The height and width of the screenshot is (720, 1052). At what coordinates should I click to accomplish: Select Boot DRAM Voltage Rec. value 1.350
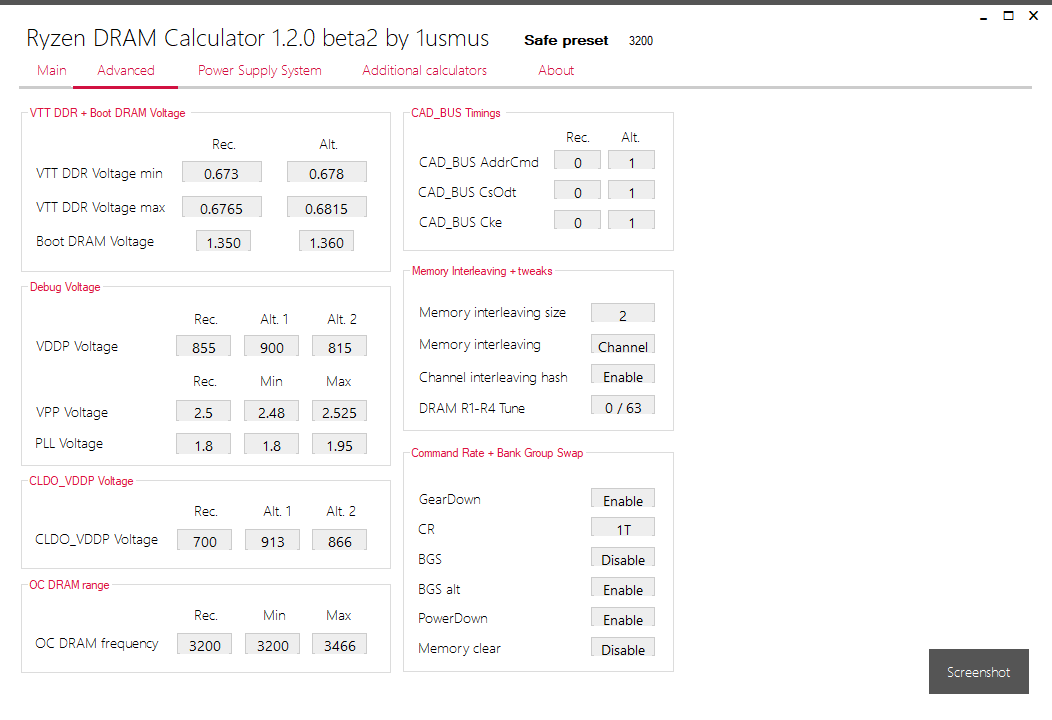point(223,242)
